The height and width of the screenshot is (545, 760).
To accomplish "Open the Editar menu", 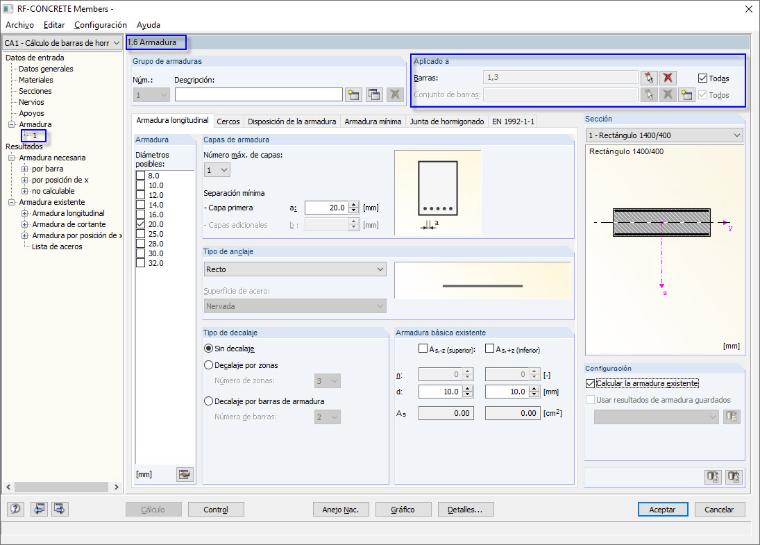I will (54, 25).
